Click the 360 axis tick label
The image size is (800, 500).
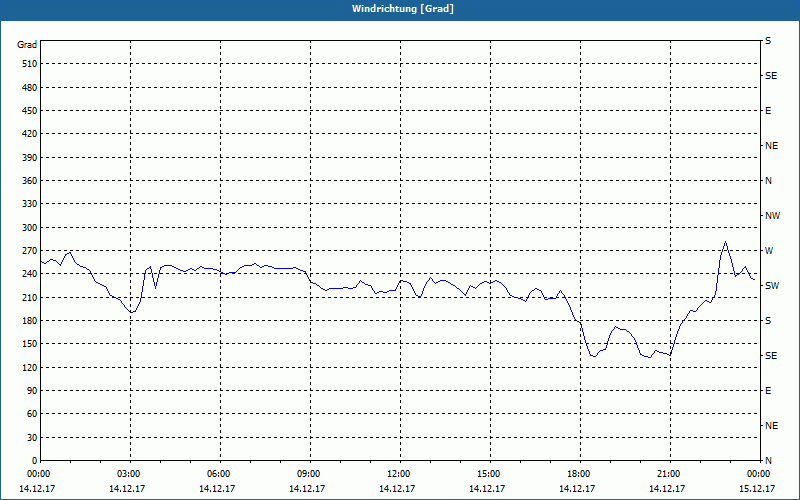tap(30, 181)
